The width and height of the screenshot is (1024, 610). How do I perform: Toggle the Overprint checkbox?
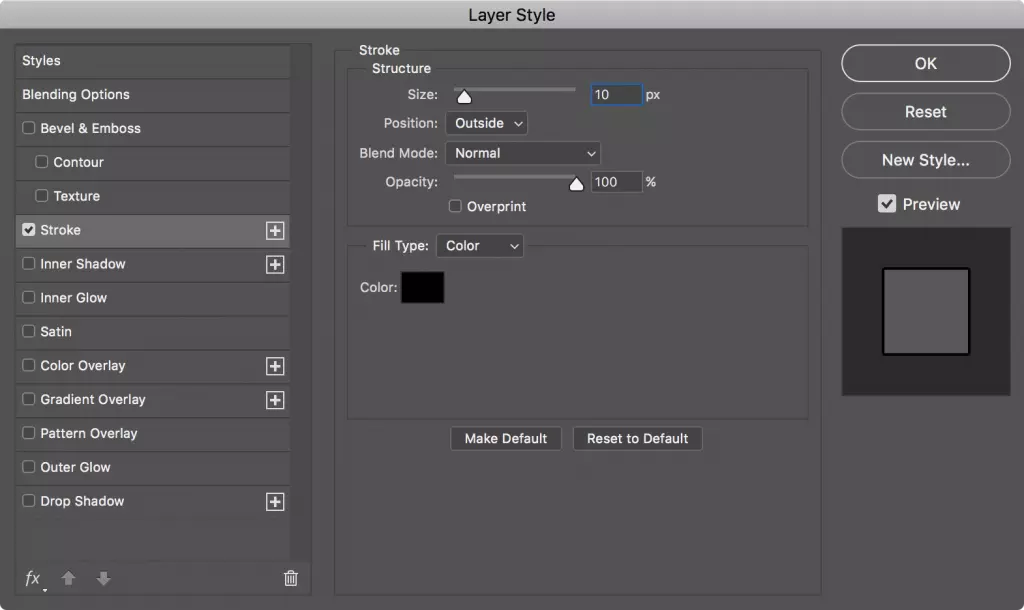click(455, 206)
